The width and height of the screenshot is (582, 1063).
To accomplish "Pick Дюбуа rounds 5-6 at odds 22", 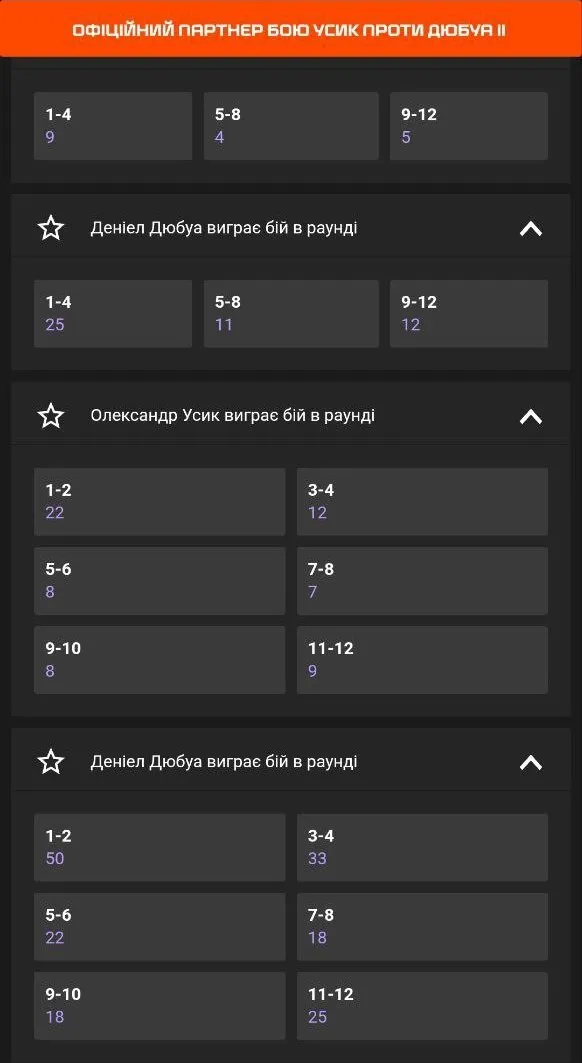I will [x=159, y=927].
